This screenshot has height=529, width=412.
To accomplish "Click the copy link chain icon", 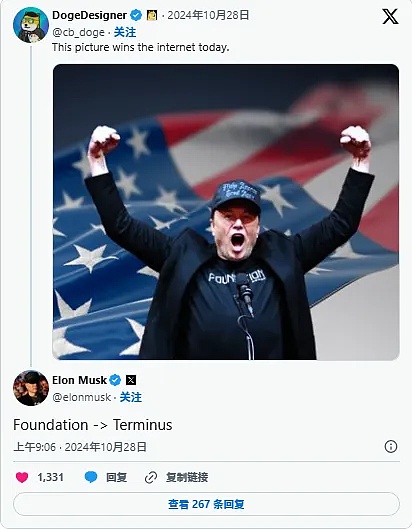I will point(151,477).
